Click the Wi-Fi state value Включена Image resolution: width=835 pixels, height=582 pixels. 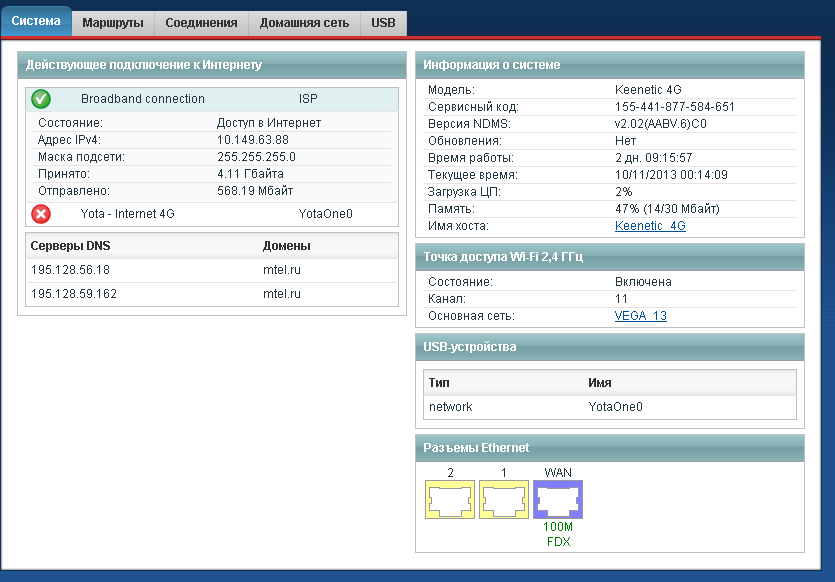coord(643,282)
